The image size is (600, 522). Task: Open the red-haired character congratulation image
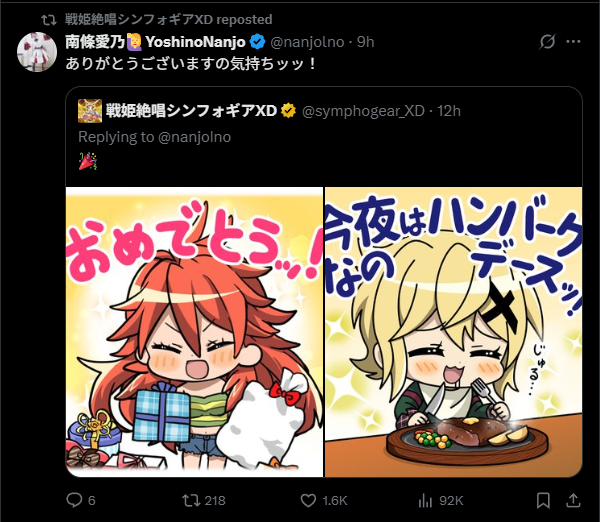(194, 332)
